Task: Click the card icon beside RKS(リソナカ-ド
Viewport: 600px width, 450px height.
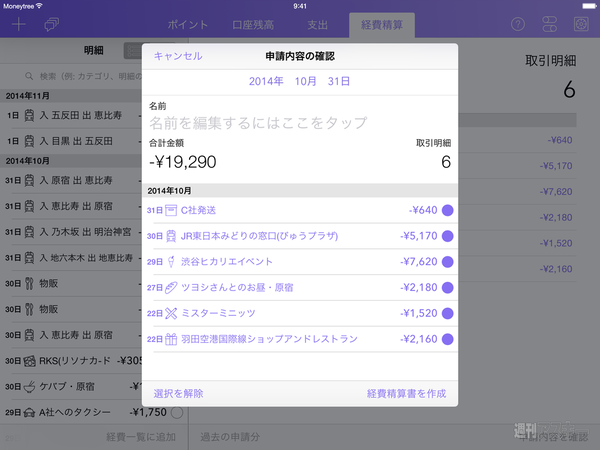Action: tap(29, 361)
